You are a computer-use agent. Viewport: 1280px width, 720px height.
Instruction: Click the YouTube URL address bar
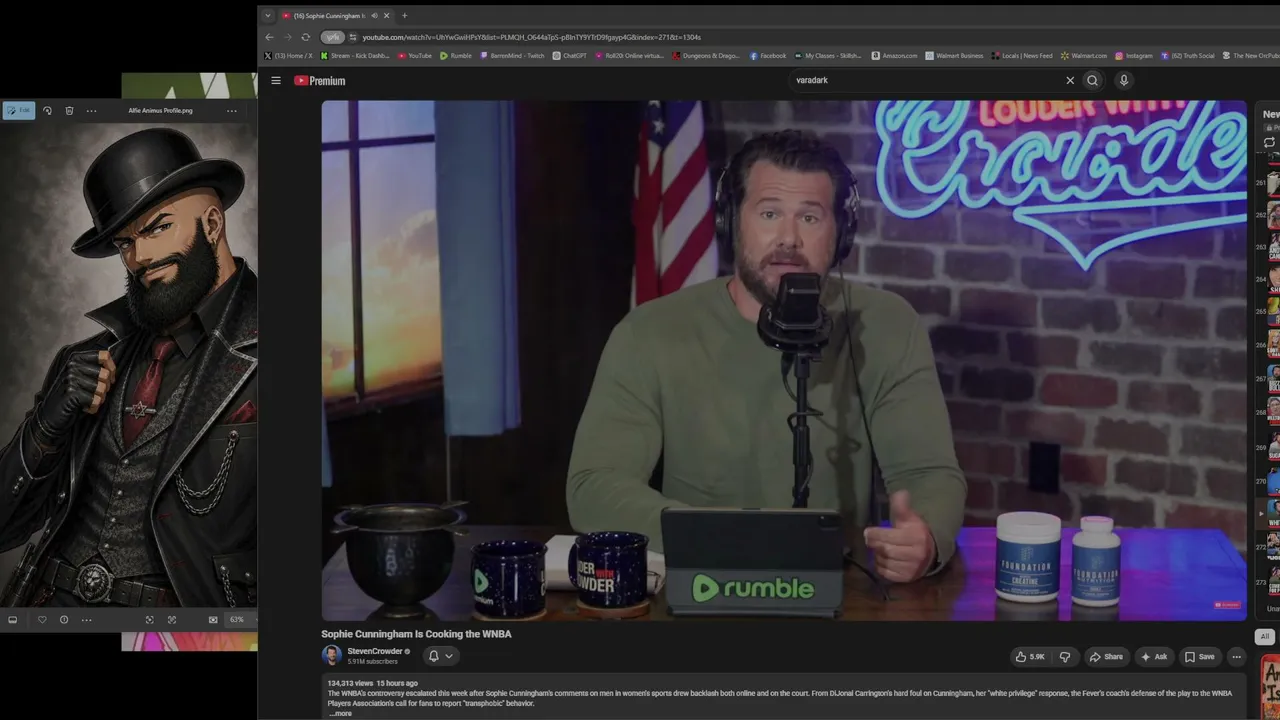coord(531,37)
